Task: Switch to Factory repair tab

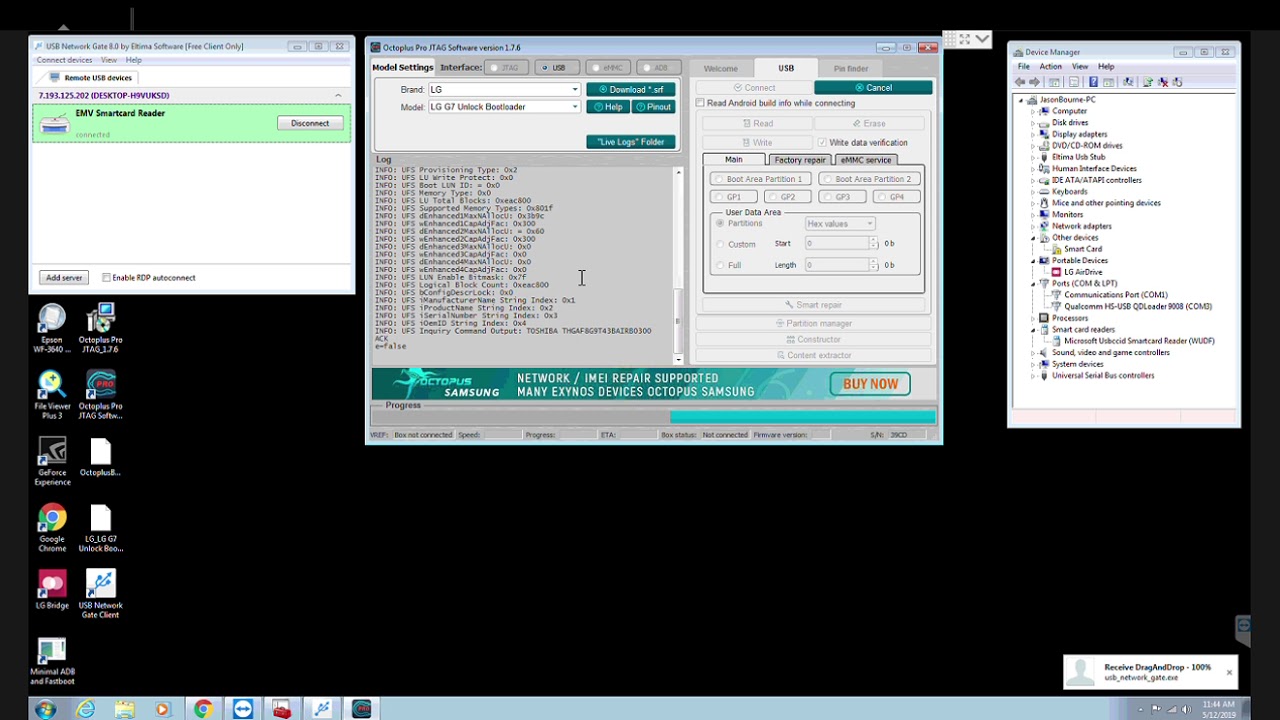Action: tap(800, 160)
